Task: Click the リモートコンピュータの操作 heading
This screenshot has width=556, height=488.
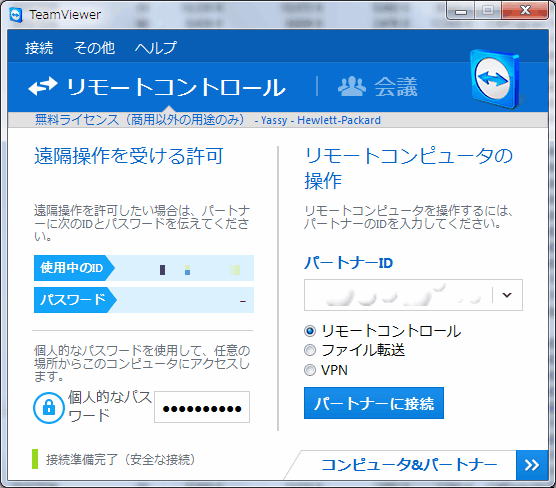Action: point(408,168)
